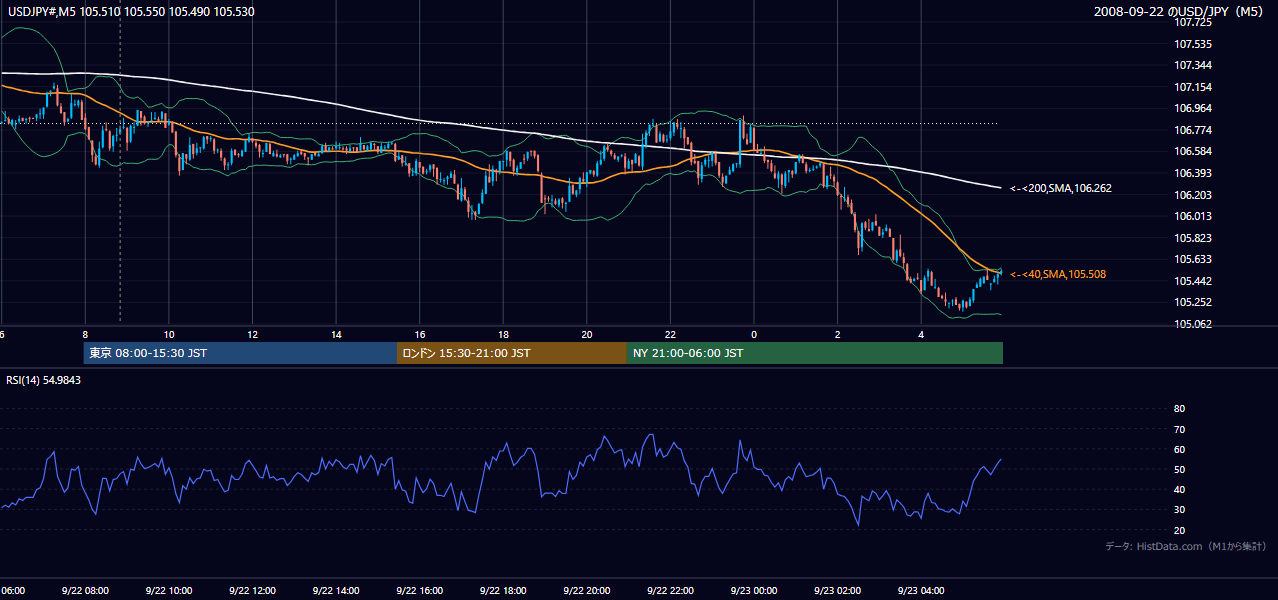Image resolution: width=1278 pixels, height=600 pixels.
Task: Click the 9/23 00:00 time label
Action: click(753, 590)
